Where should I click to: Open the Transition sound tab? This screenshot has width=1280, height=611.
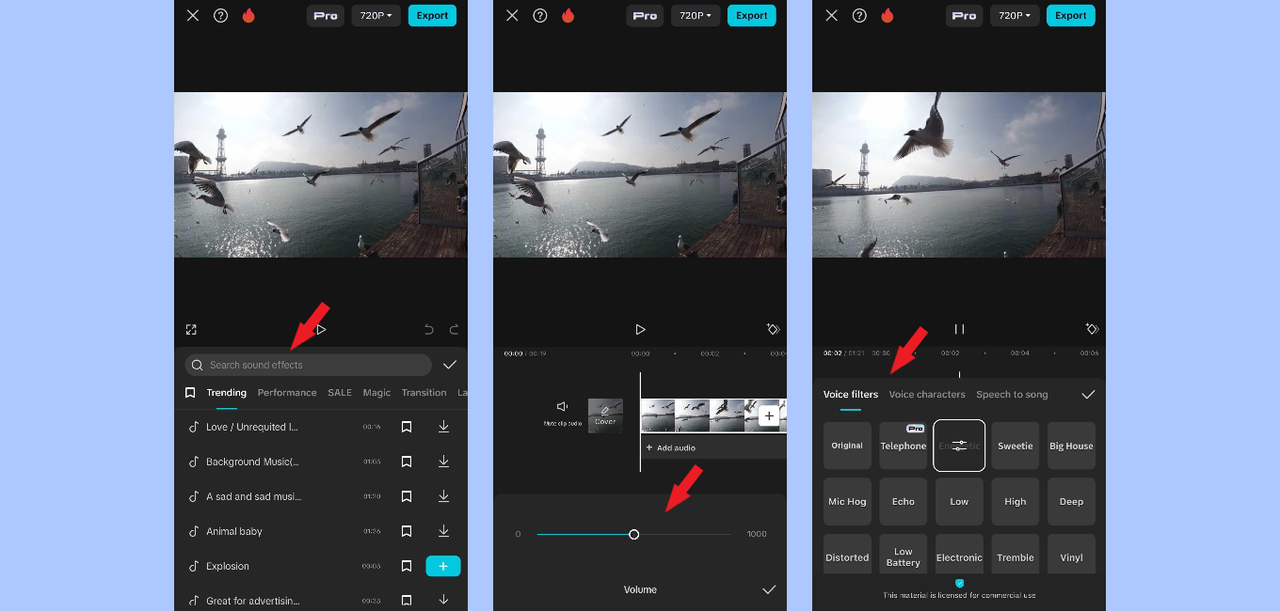click(424, 393)
